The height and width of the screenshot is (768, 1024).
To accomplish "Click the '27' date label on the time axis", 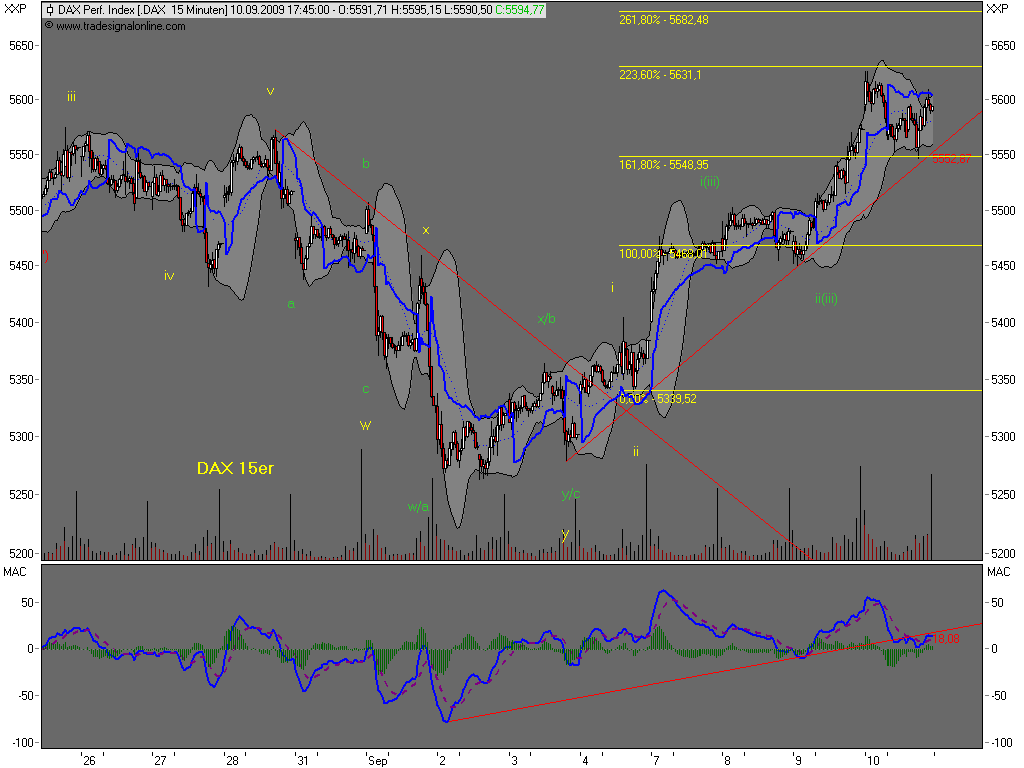I will coord(160,760).
